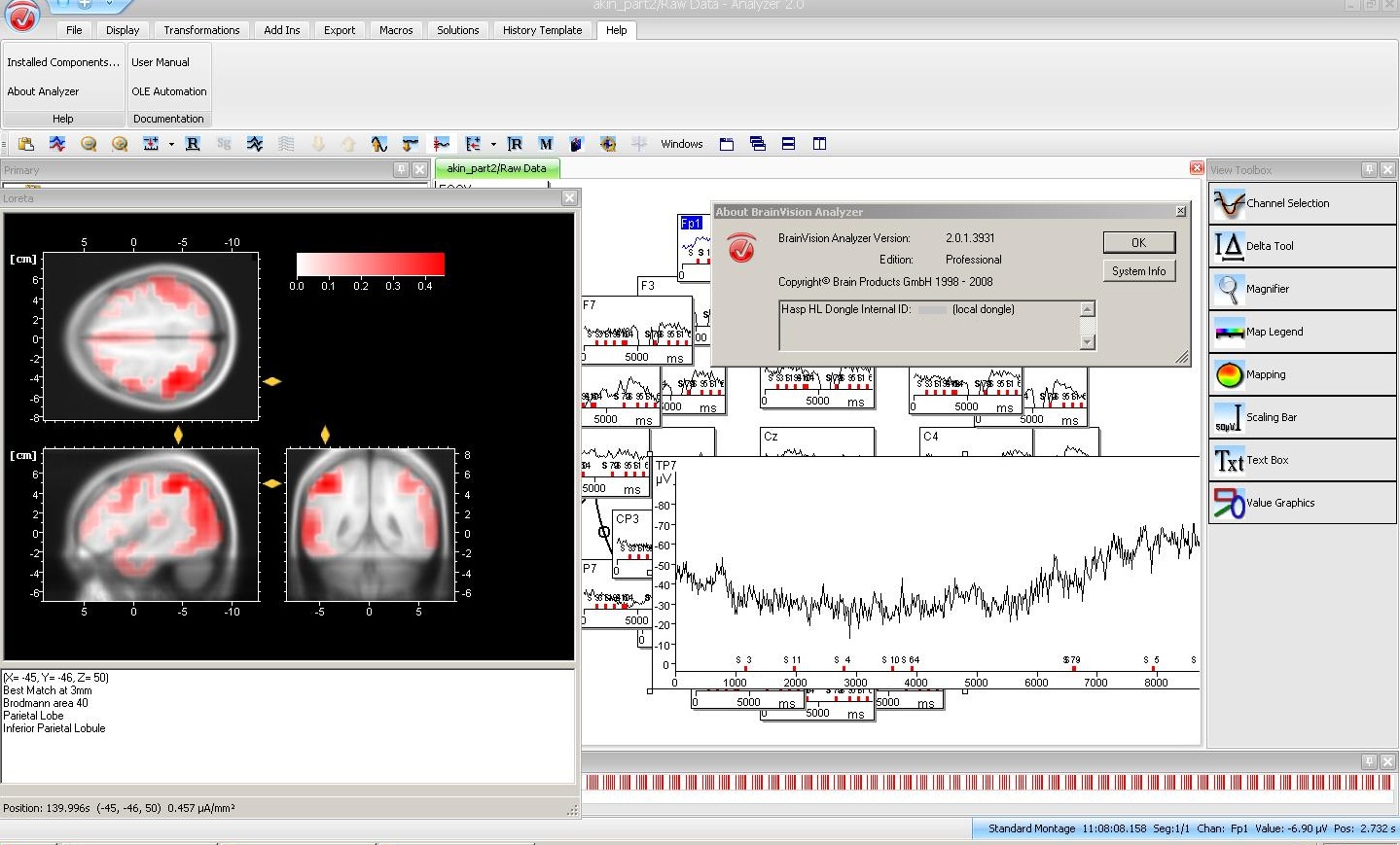Click yellow slice marker above coronal view
Screen dimensions: 1400x845
(325, 434)
